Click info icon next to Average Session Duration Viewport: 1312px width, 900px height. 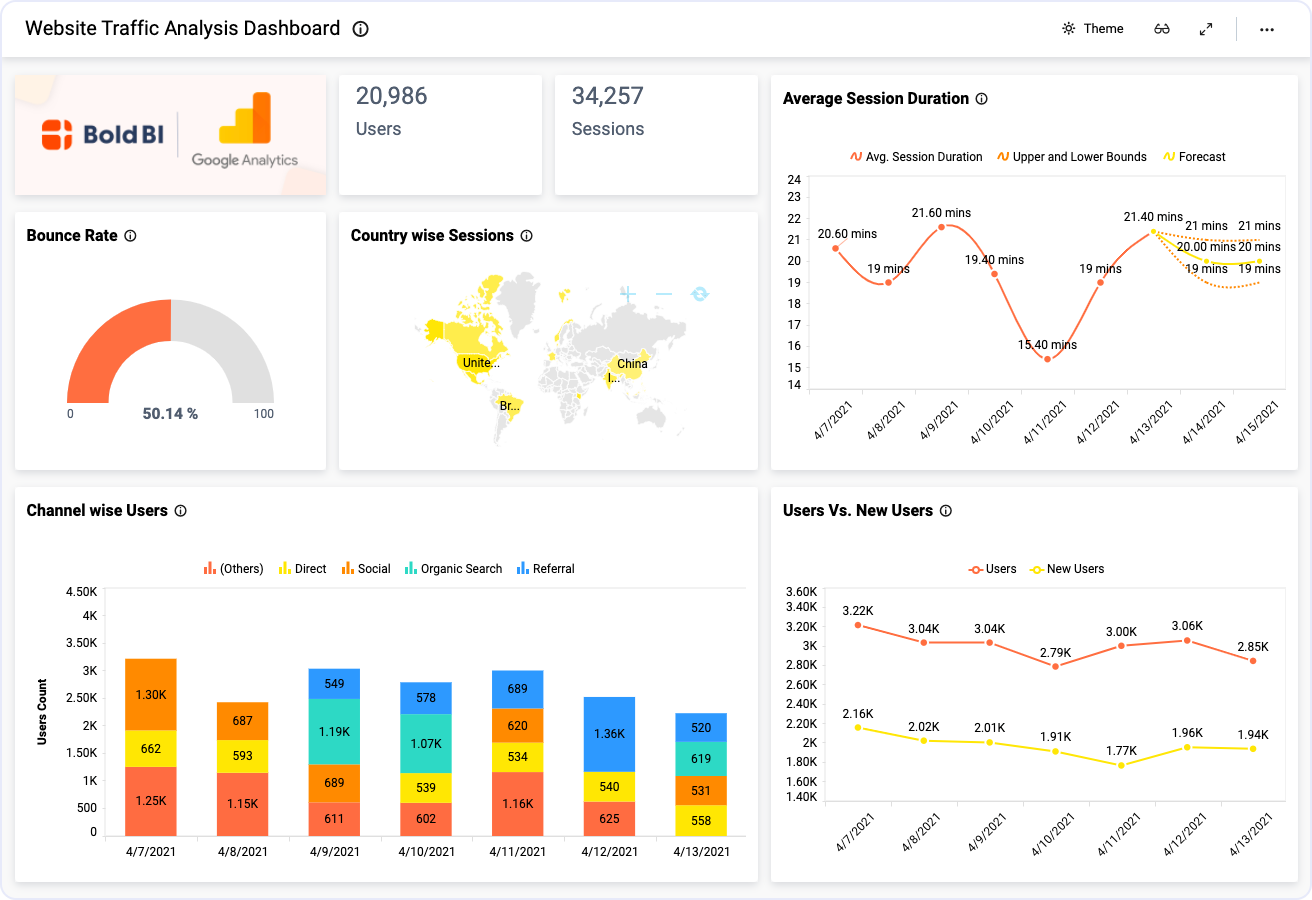982,99
